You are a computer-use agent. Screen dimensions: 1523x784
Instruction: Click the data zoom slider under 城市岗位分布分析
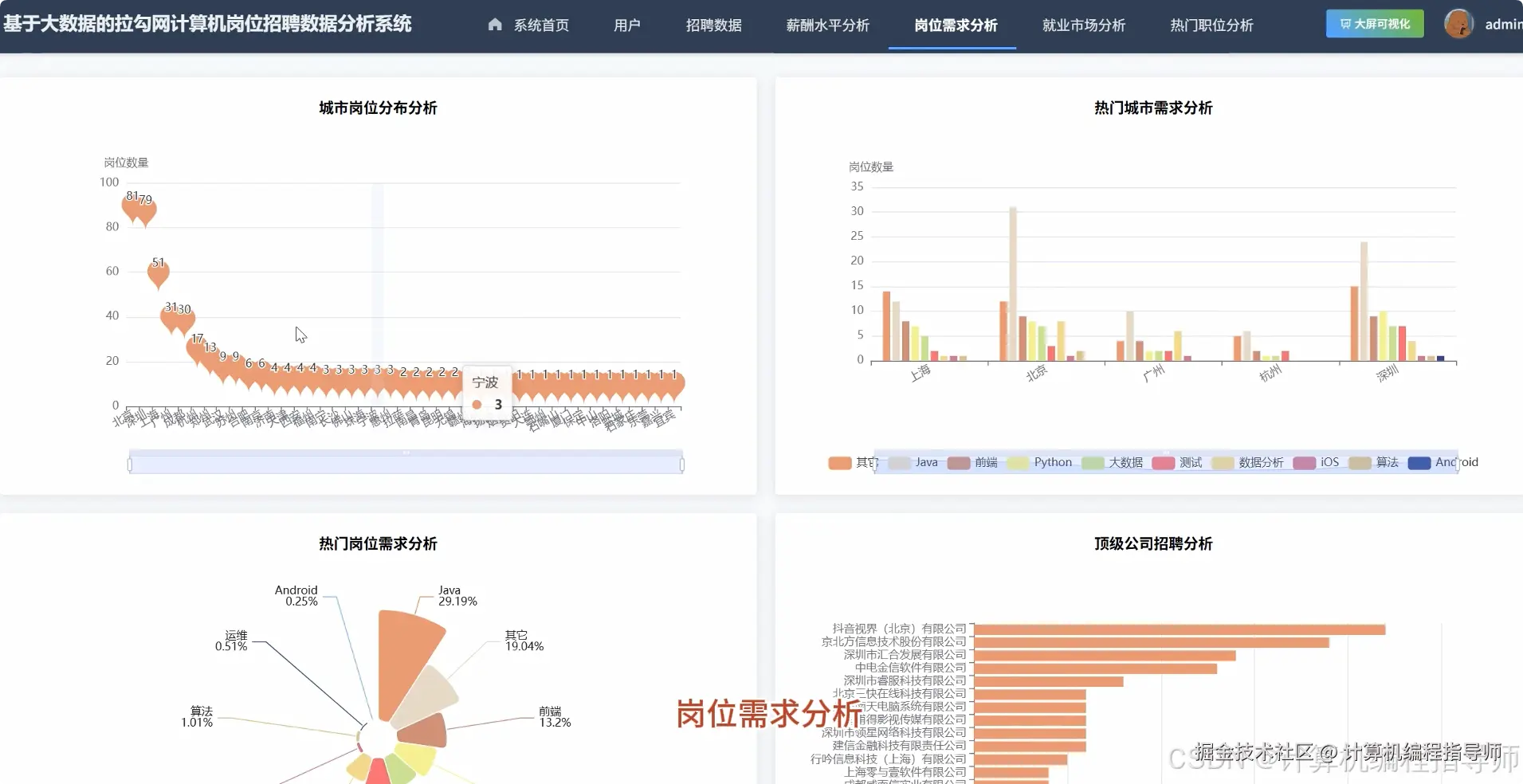(405, 461)
